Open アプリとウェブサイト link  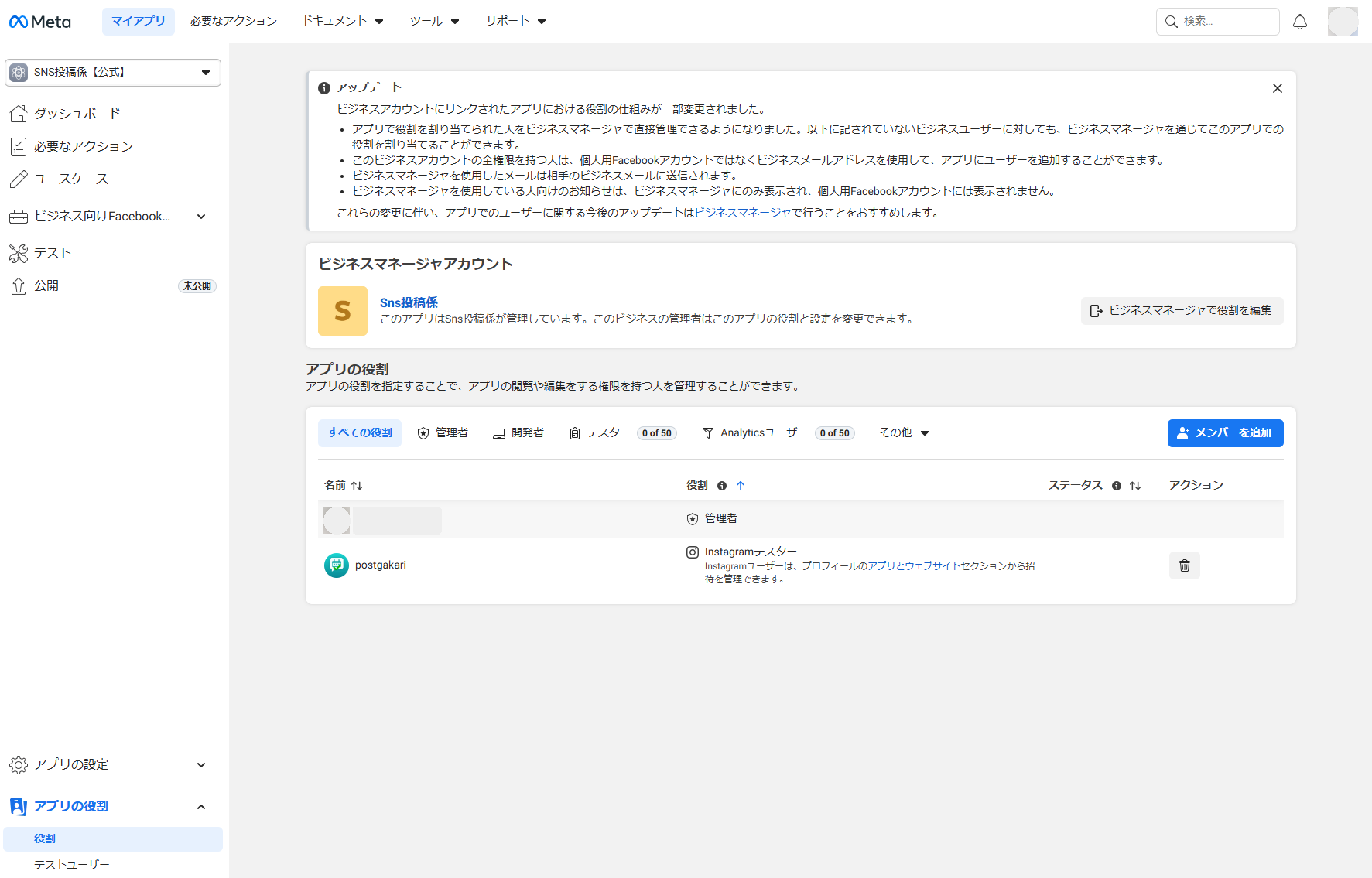[914, 566]
